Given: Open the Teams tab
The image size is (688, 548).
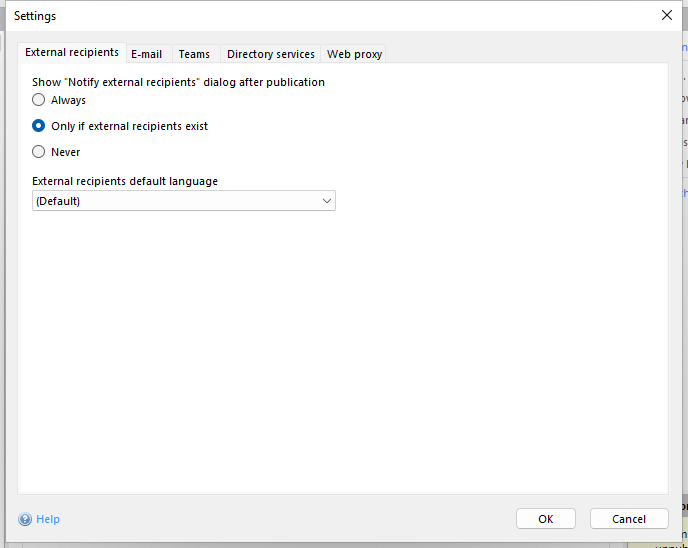Looking at the screenshot, I should tap(194, 54).
